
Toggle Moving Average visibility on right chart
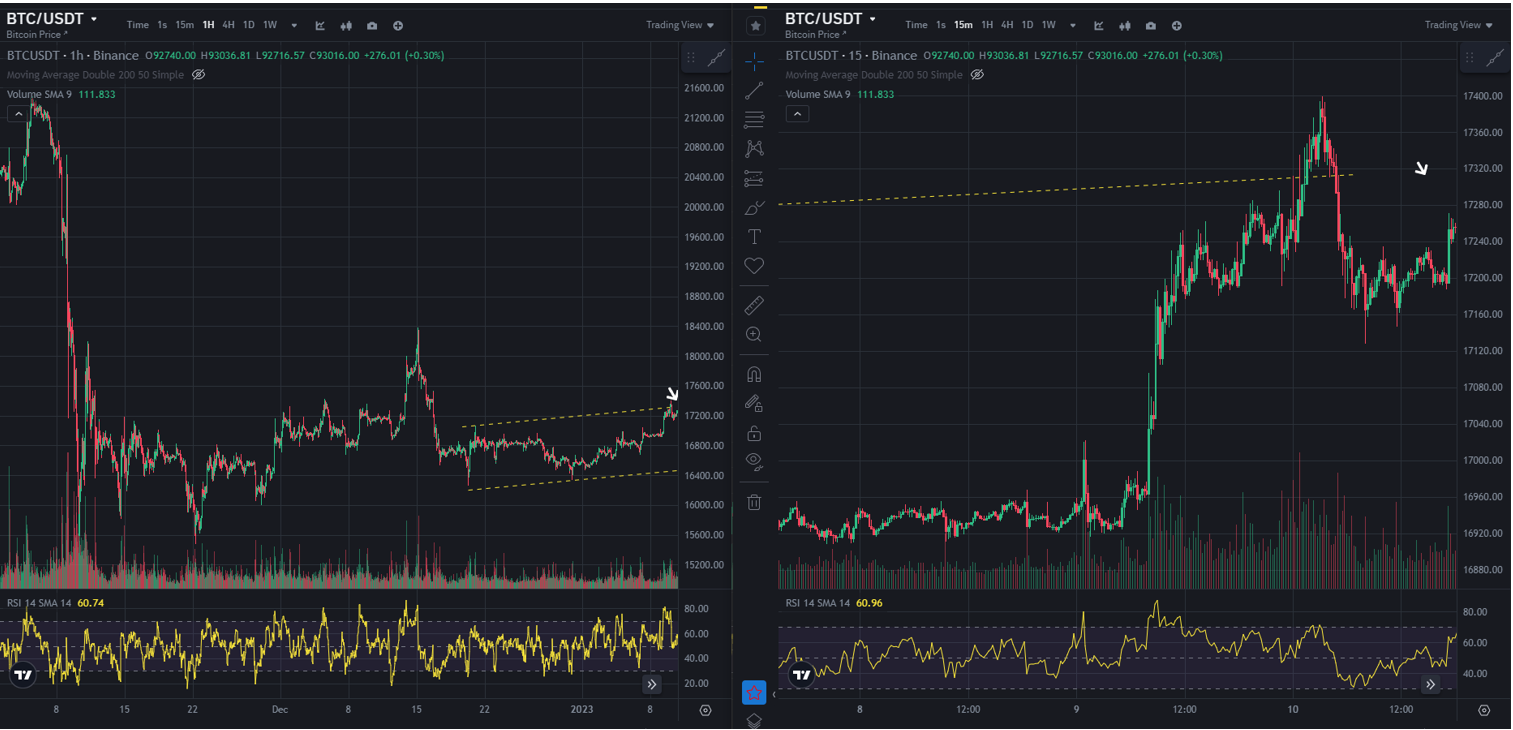tap(977, 75)
